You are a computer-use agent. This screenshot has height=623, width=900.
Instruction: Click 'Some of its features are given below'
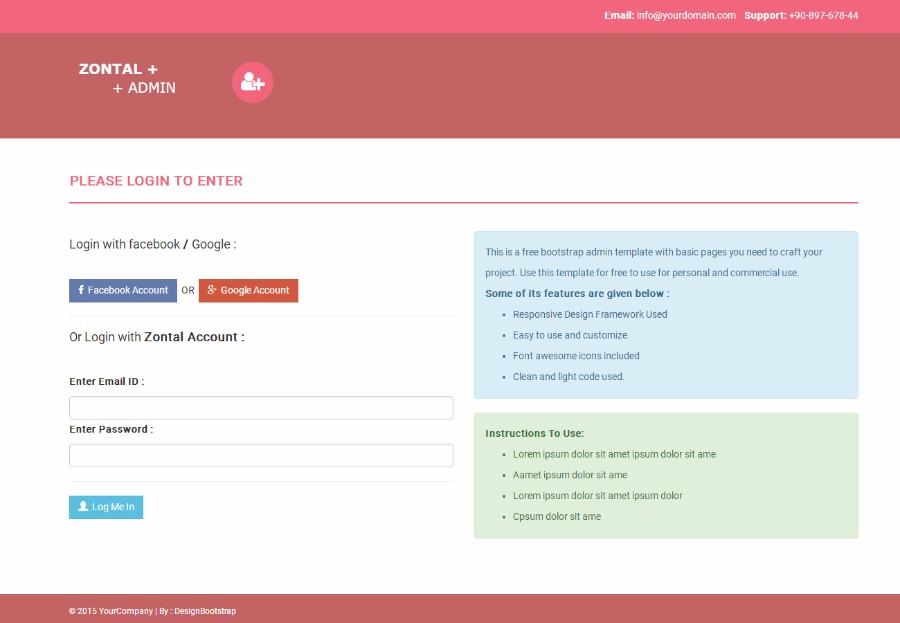(575, 293)
